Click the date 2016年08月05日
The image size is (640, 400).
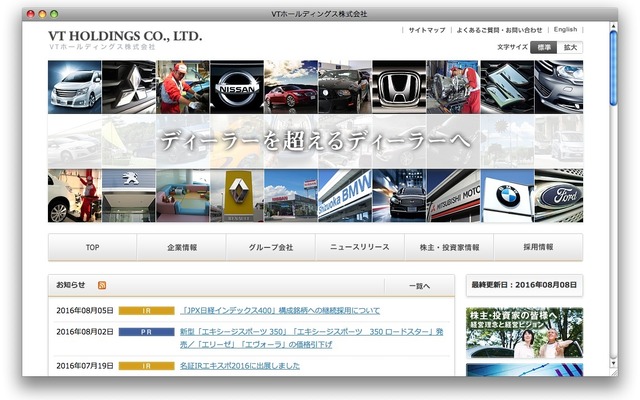click(85, 311)
